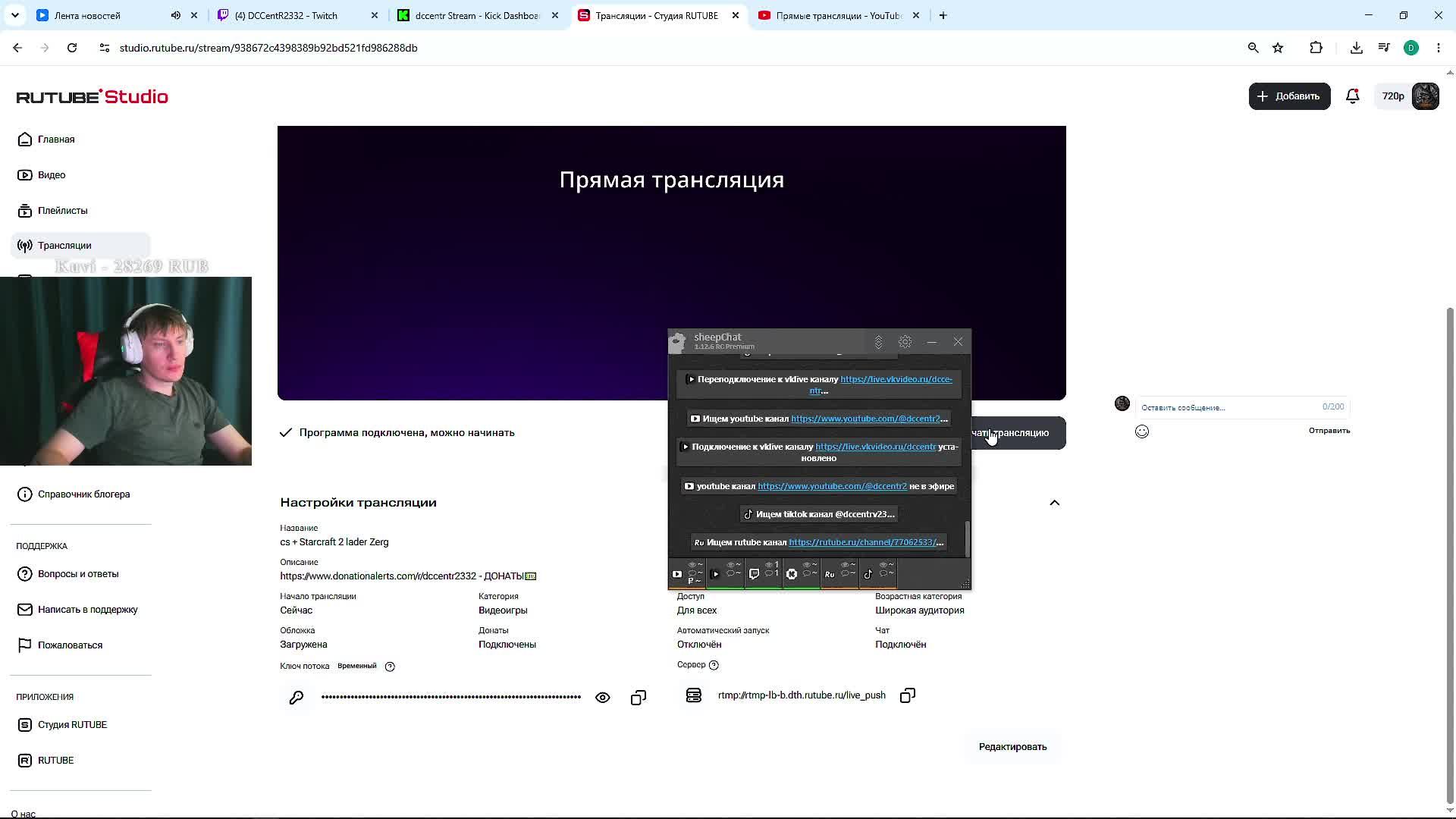Click the page vertical scrollbar
Image resolution: width=1456 pixels, height=819 pixels.
click(1450, 556)
